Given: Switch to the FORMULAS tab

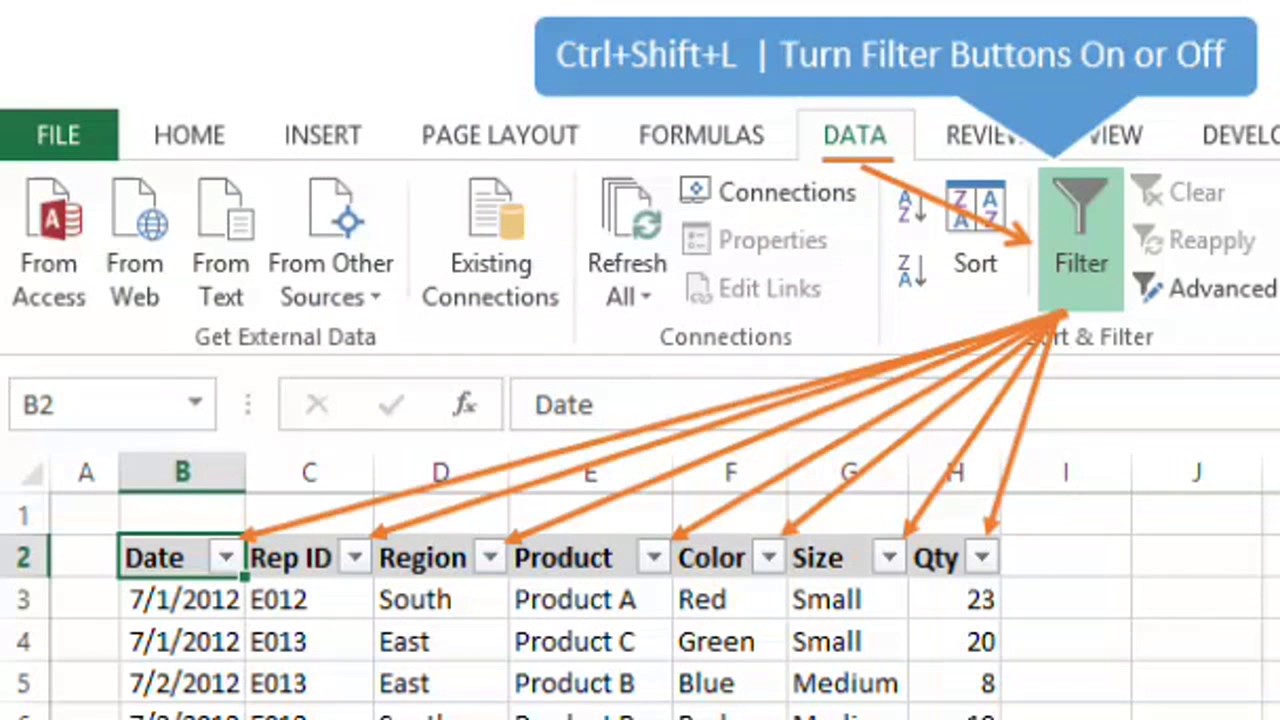Looking at the screenshot, I should 701,135.
